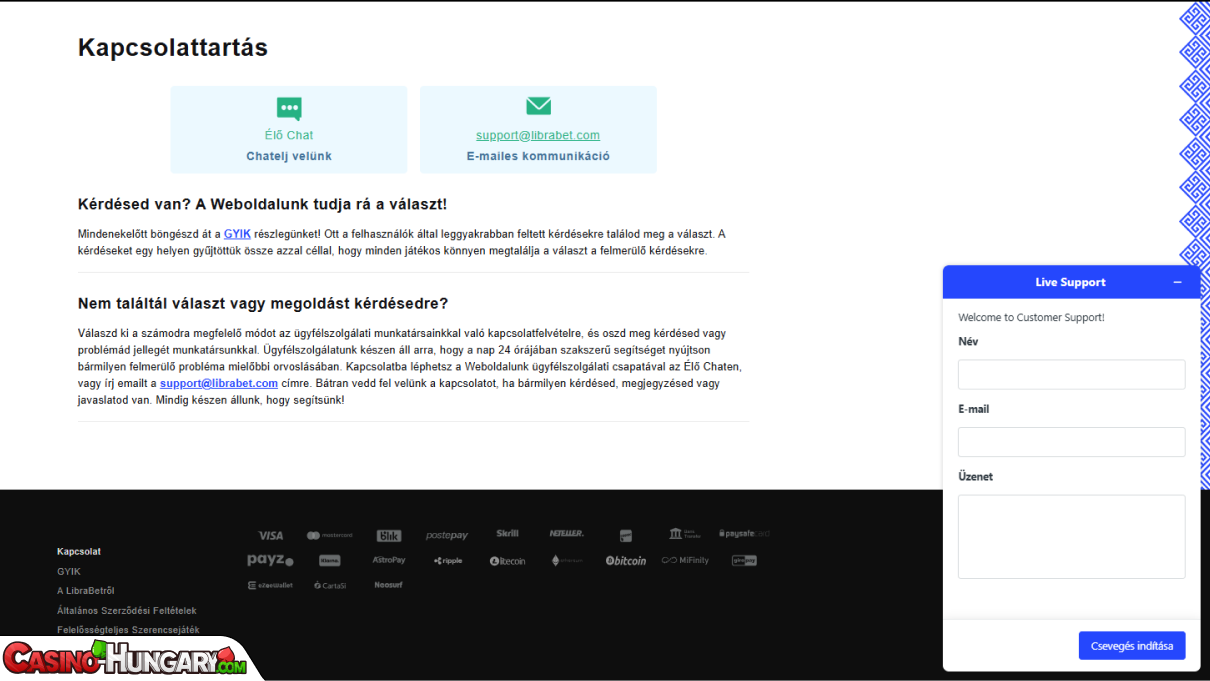Screen dimensions: 1210x681
Task: Minimize the Live Support chat widget
Action: (1177, 282)
